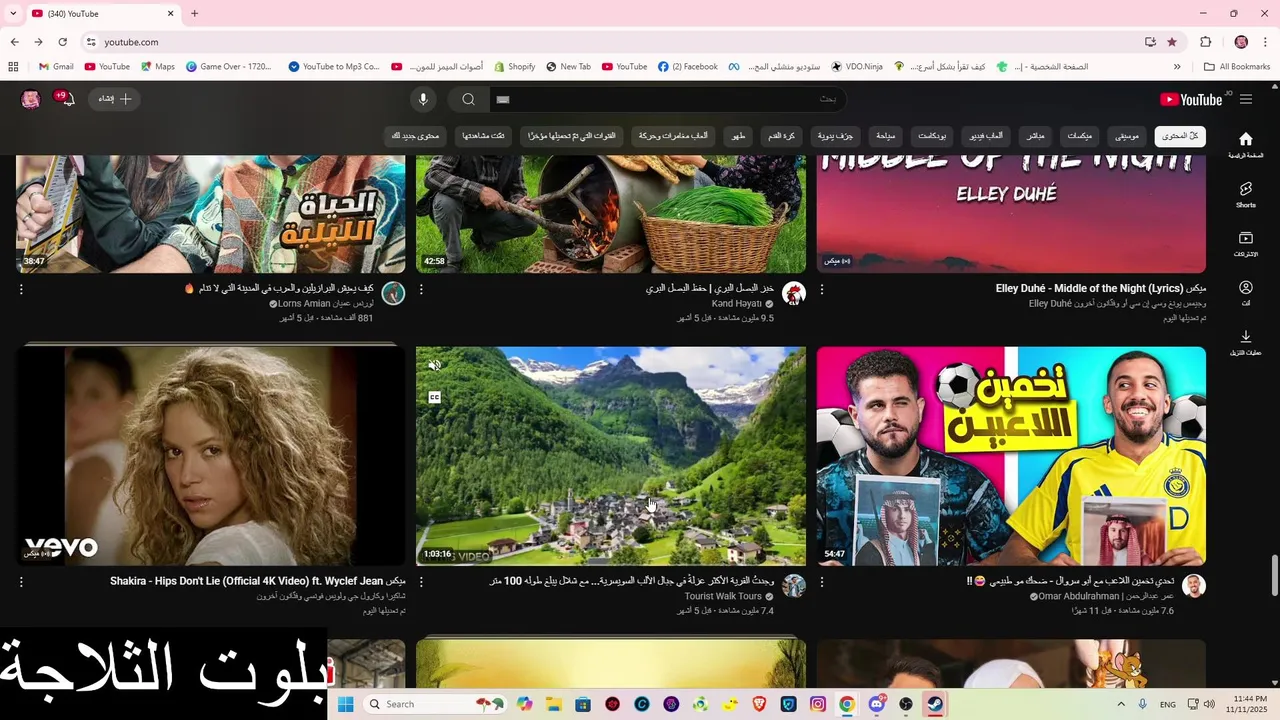Select the بودكاست filter chip
Viewport: 1280px width, 720px height.
click(933, 136)
